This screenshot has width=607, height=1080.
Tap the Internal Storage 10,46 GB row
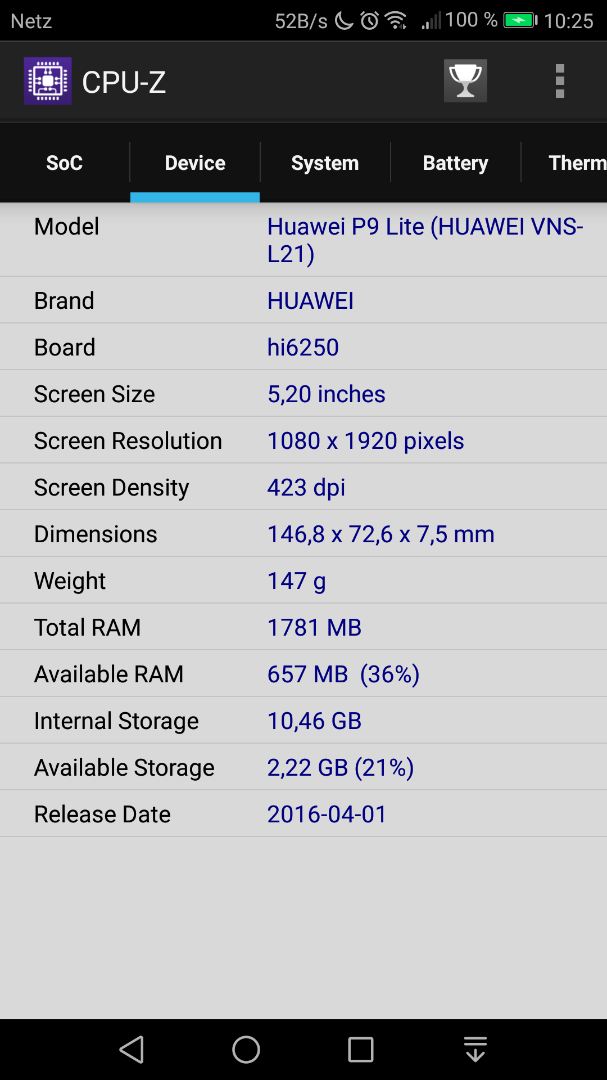[x=303, y=720]
